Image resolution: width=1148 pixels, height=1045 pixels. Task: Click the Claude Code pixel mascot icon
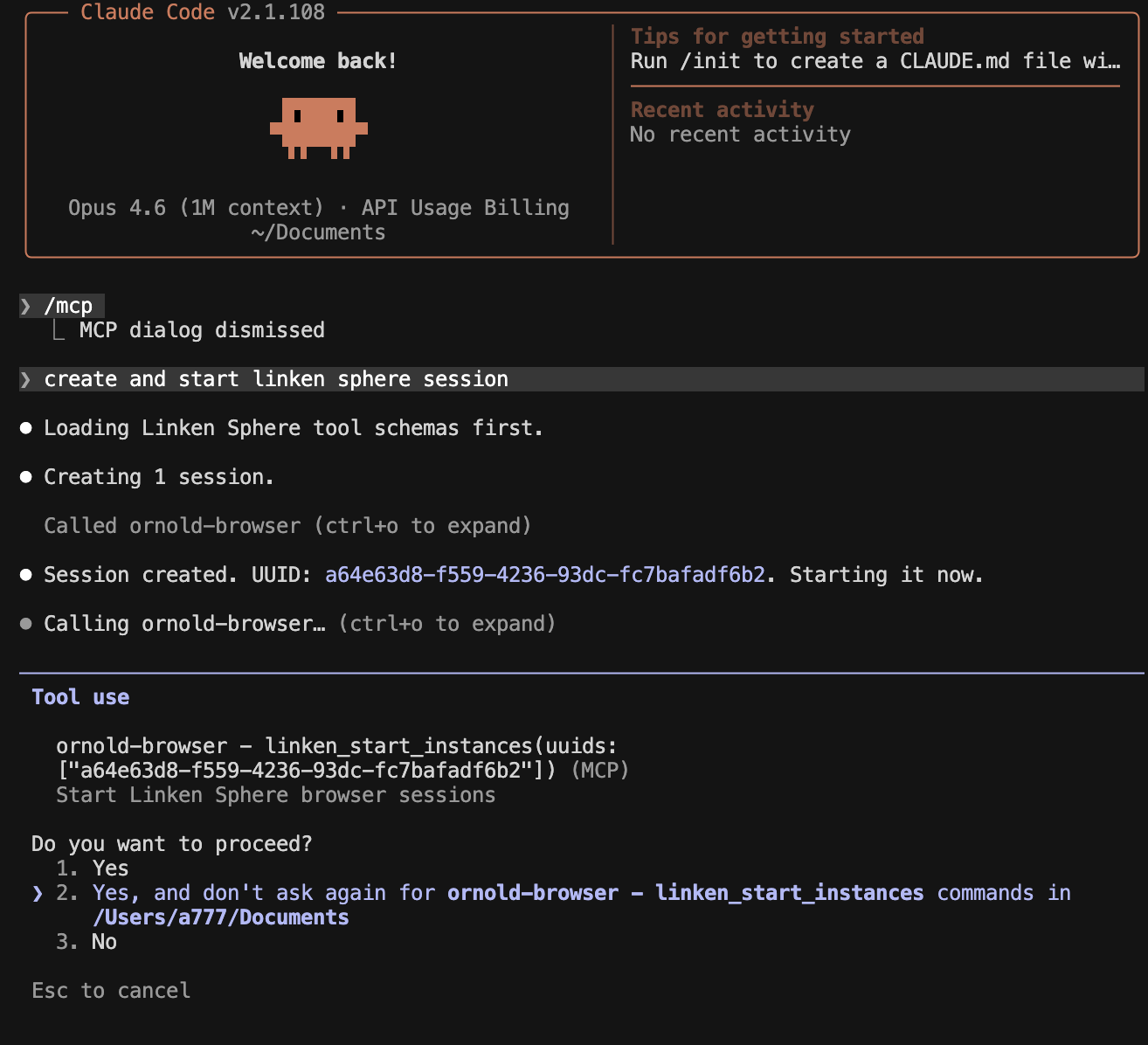320,128
